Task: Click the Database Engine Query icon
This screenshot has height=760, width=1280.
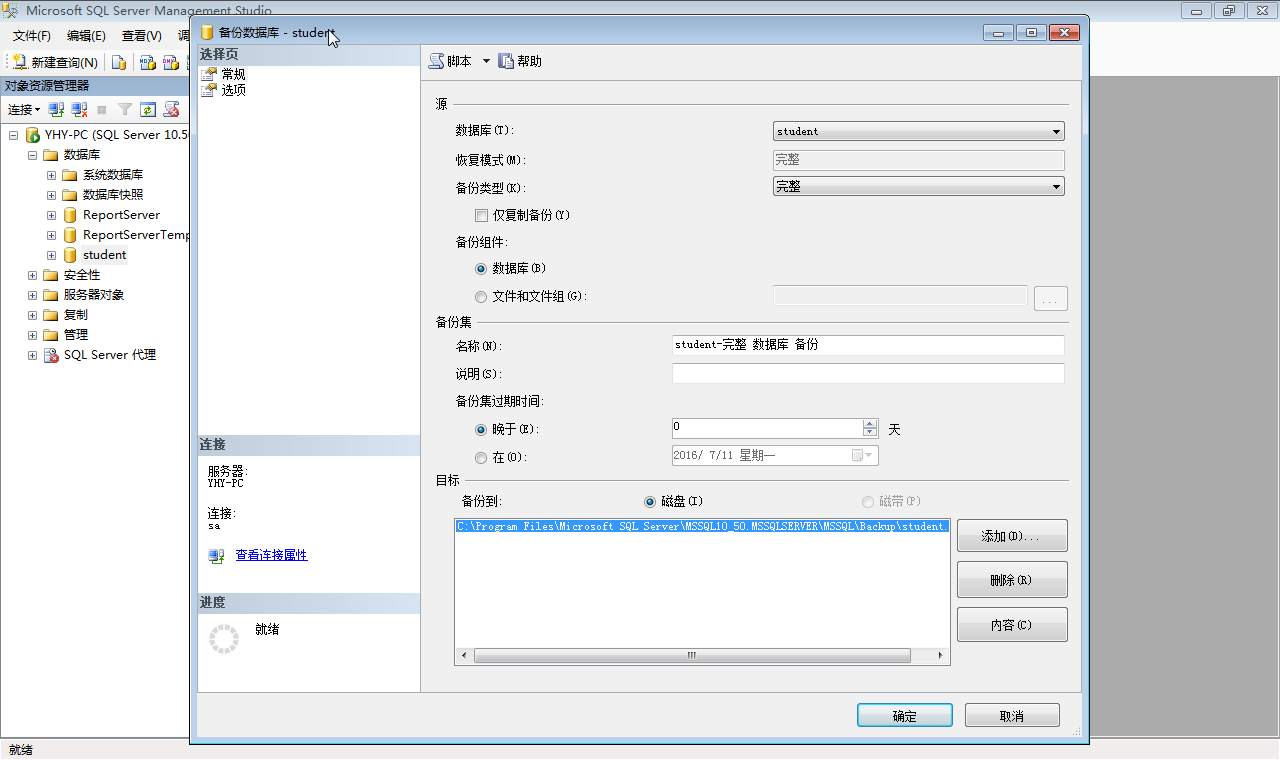Action: 119,62
